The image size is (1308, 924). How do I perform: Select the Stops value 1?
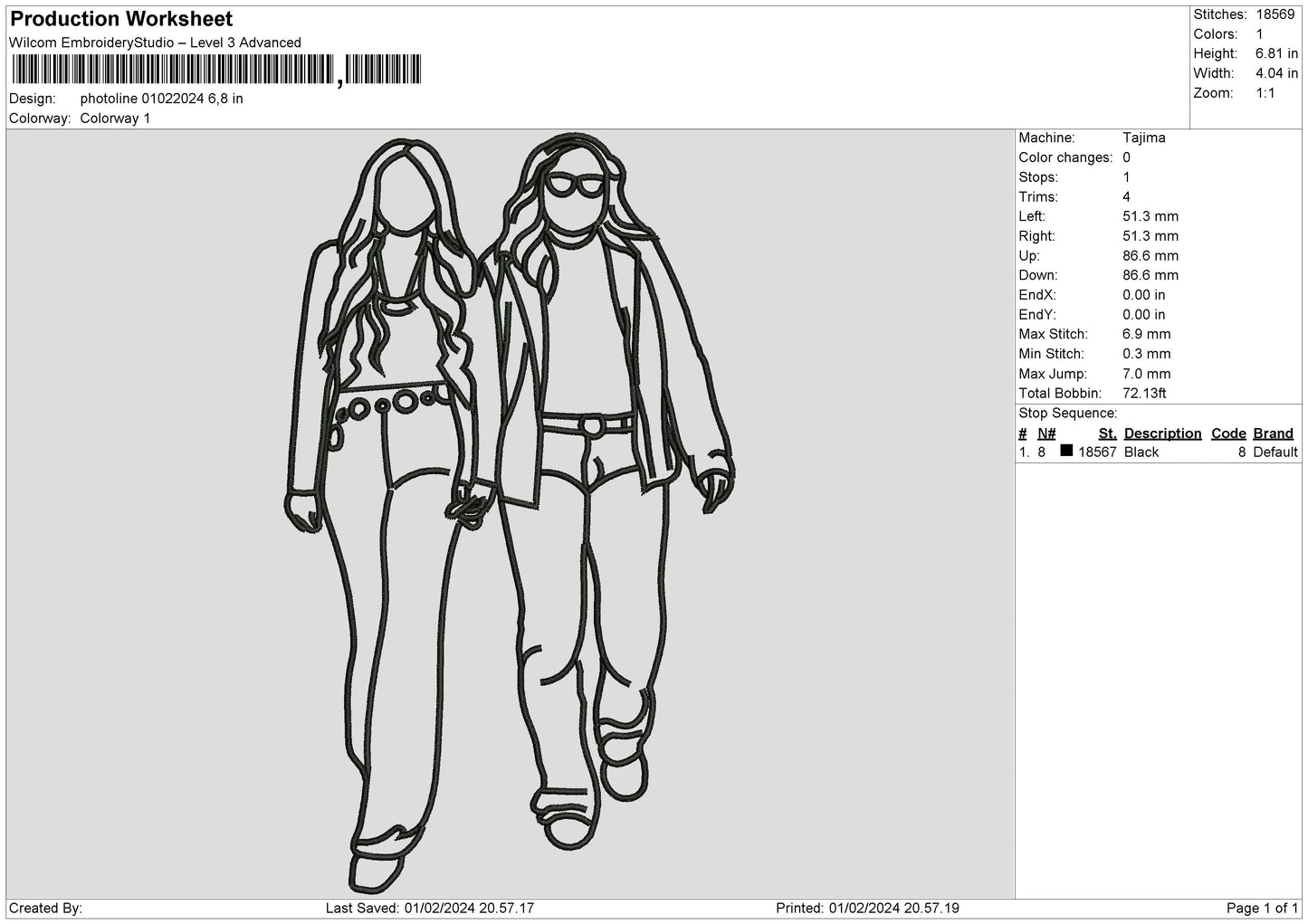1127,177
